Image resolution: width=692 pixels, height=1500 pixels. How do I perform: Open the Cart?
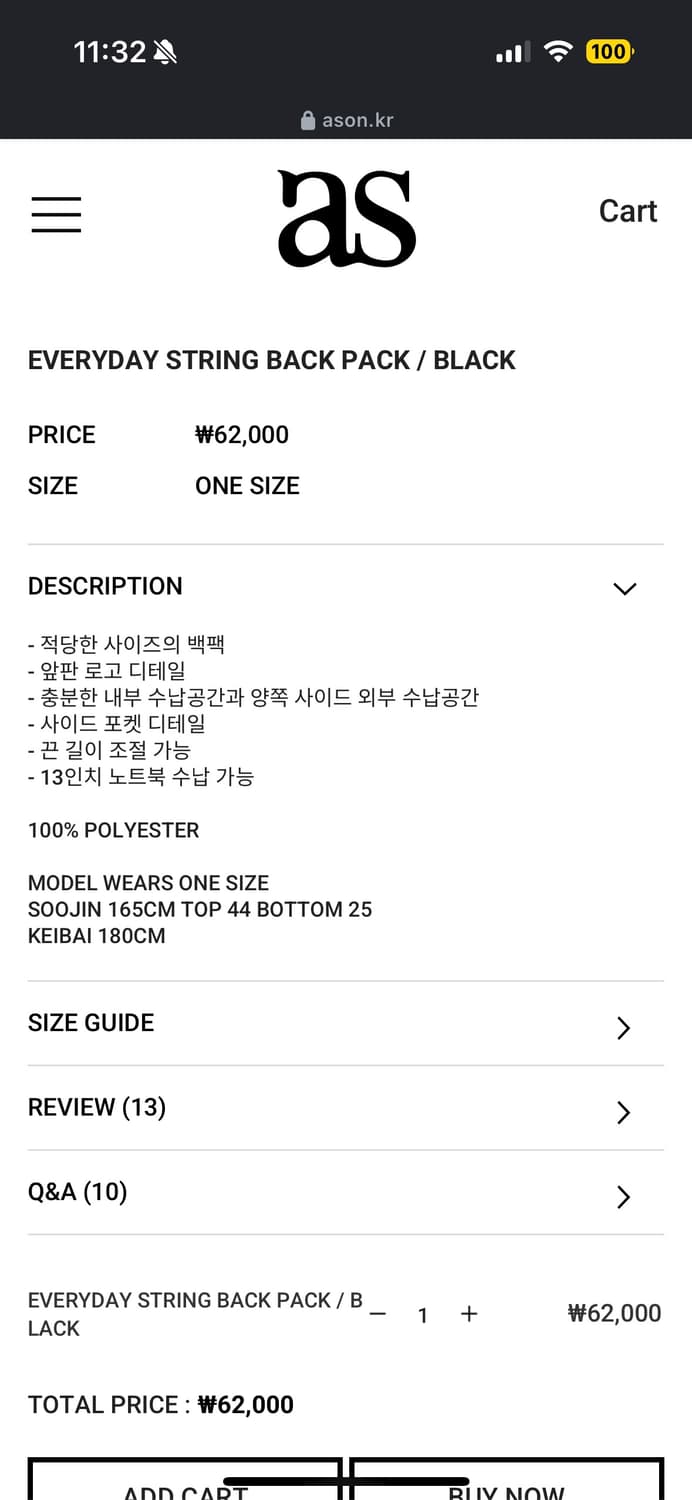[x=628, y=211]
